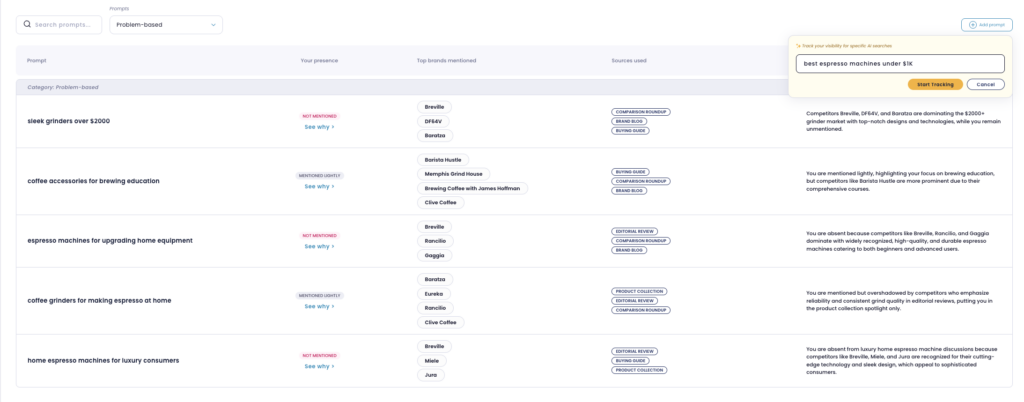
Task: Click Breville chip in sleek grinders row
Action: (434, 107)
